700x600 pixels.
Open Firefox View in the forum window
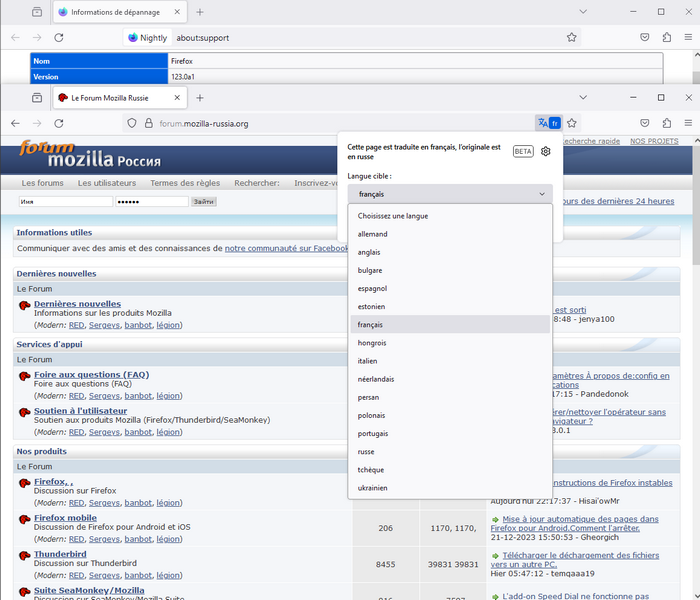(x=37, y=98)
